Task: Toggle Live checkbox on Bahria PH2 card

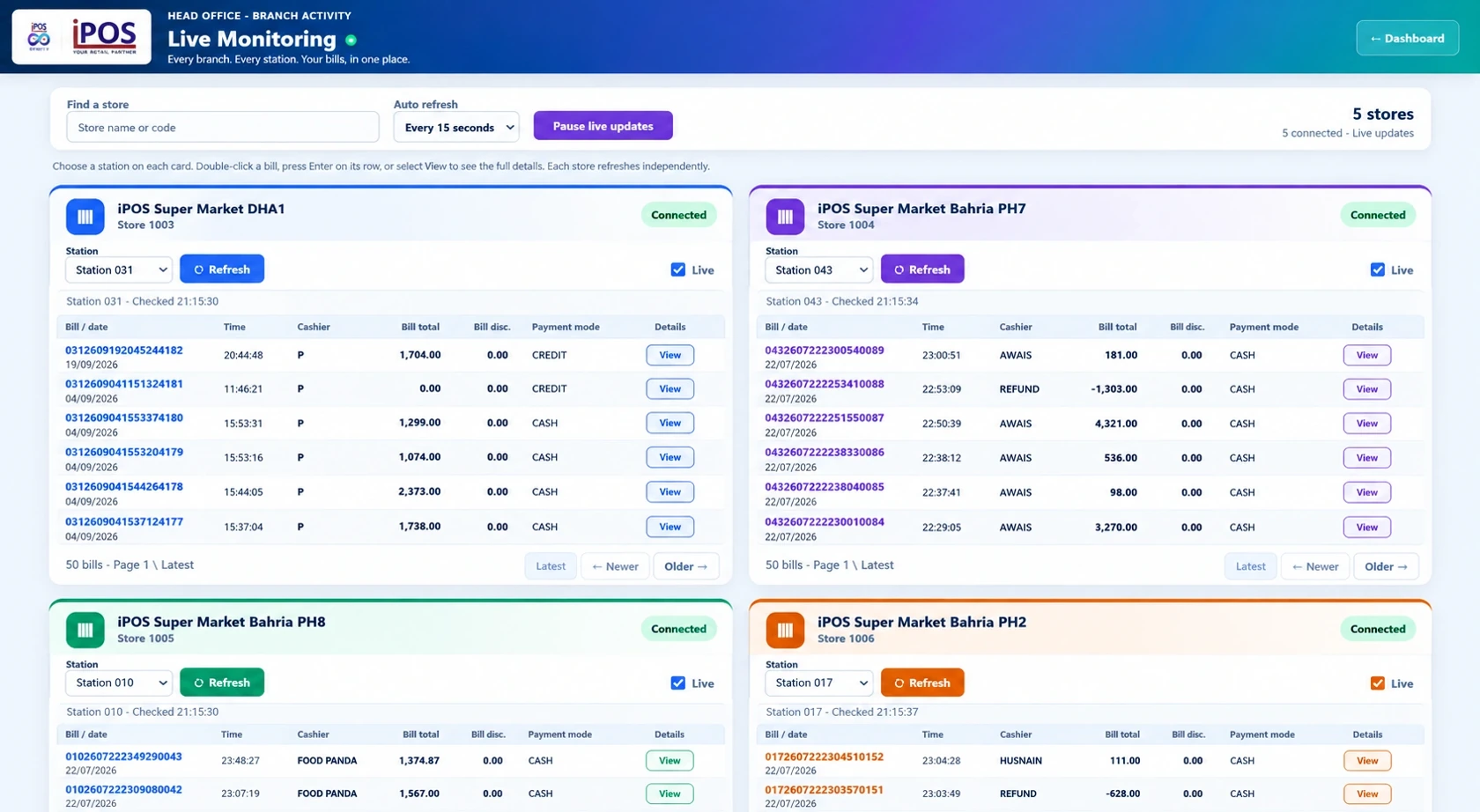Action: (x=1377, y=683)
